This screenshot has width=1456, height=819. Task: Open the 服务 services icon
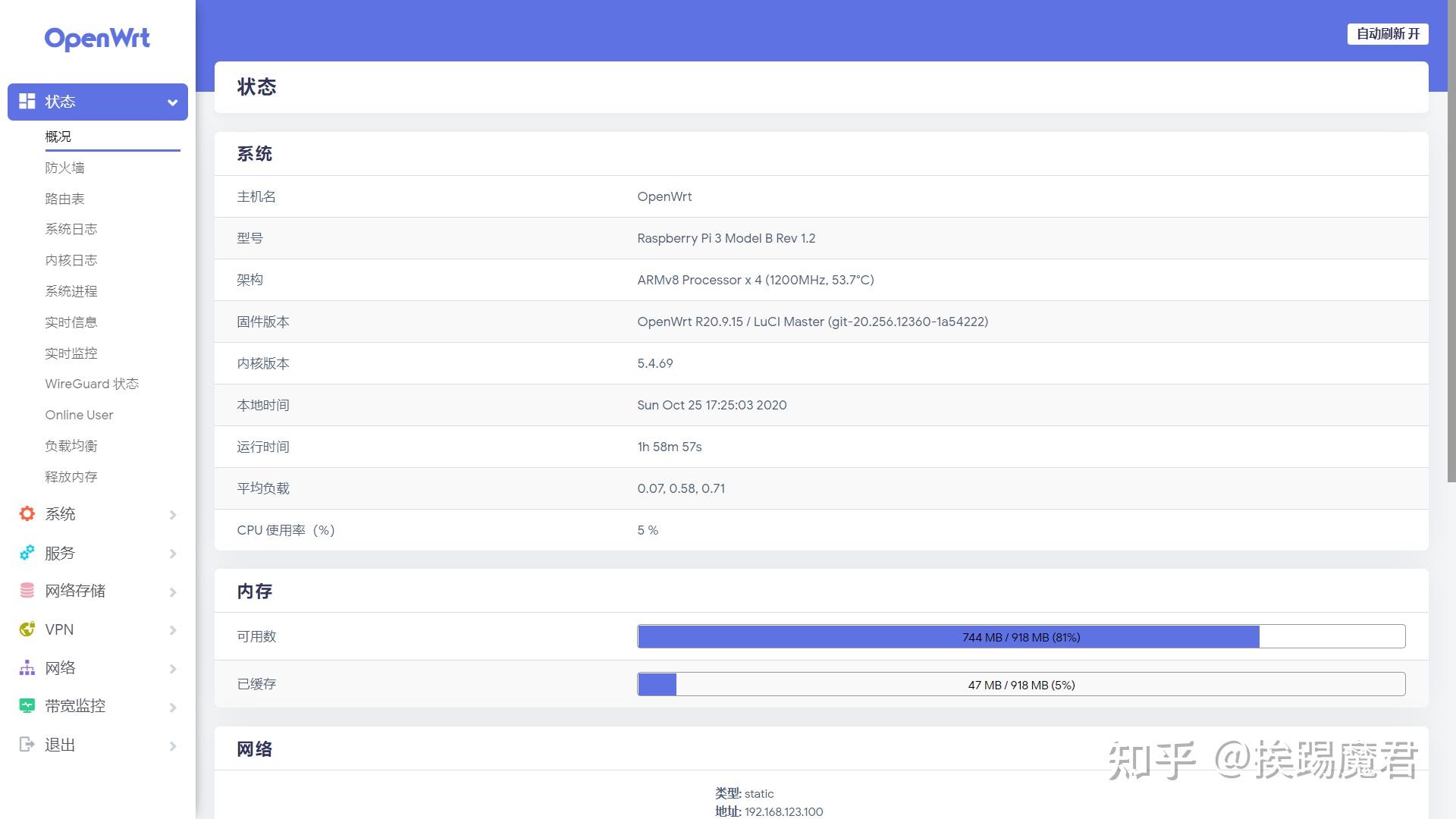[x=27, y=553]
